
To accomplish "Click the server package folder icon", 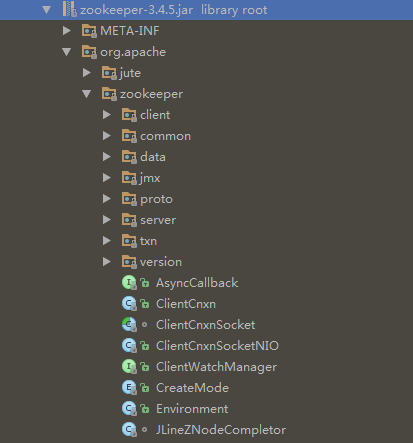I will [x=129, y=220].
